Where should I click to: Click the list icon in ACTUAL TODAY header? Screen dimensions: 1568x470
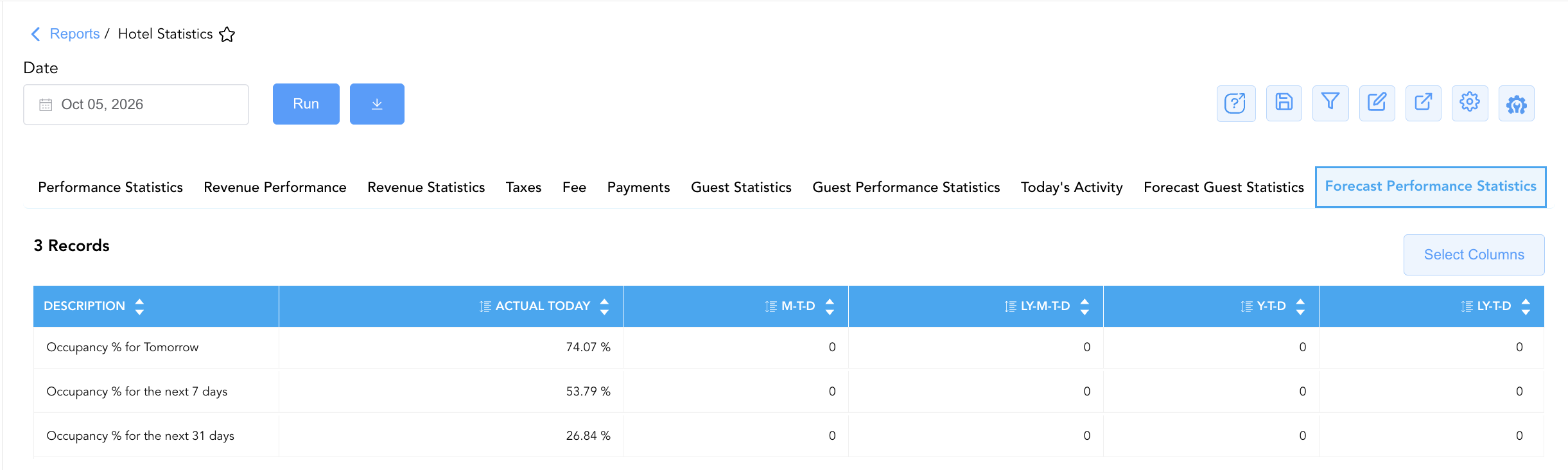[485, 306]
